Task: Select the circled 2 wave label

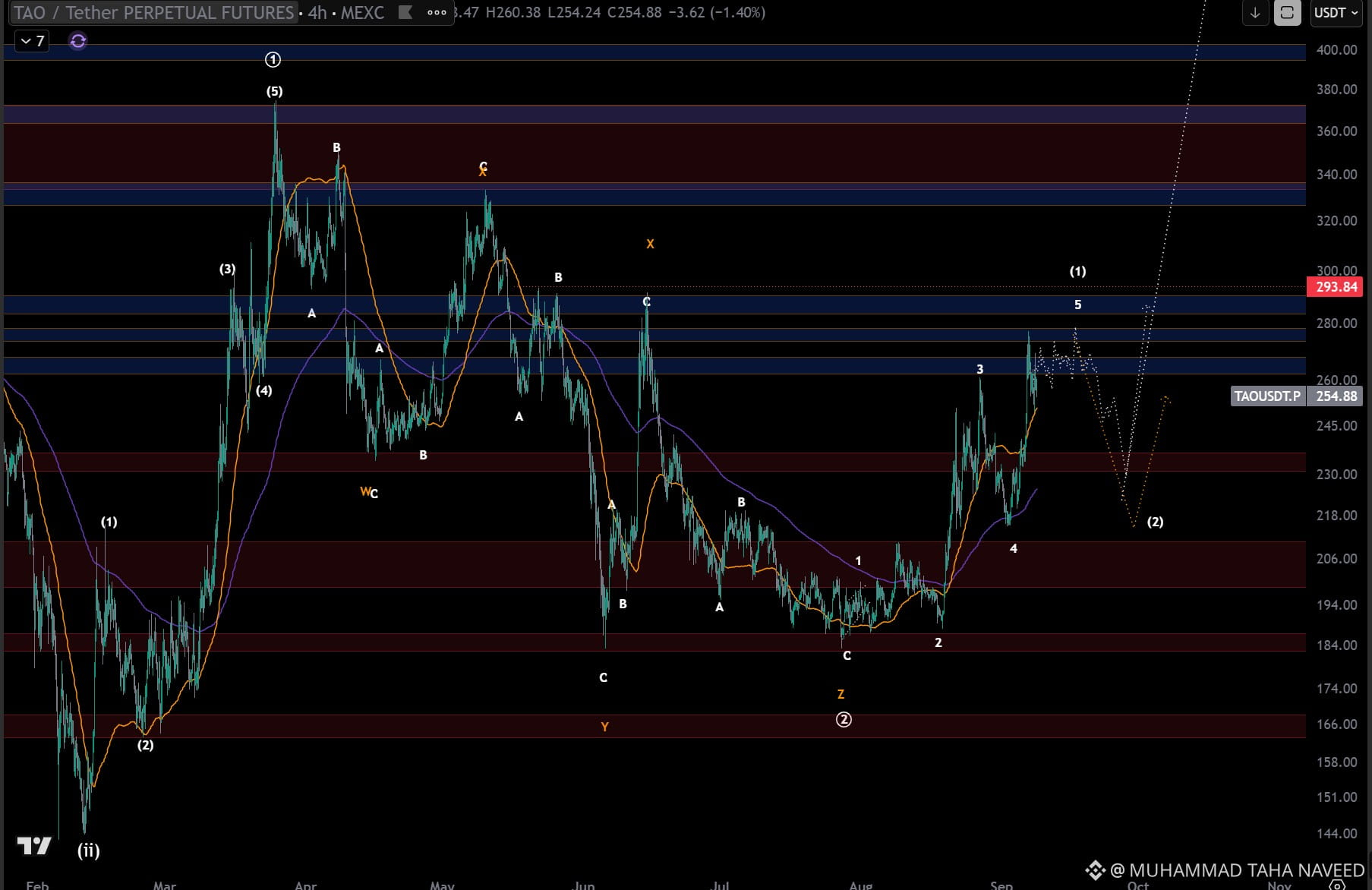Action: coord(844,719)
